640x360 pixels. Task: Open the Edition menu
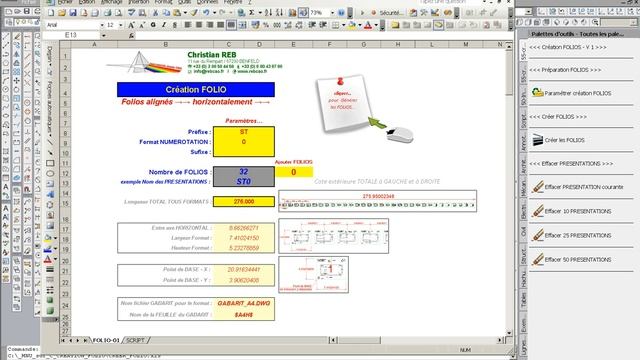(x=87, y=2)
